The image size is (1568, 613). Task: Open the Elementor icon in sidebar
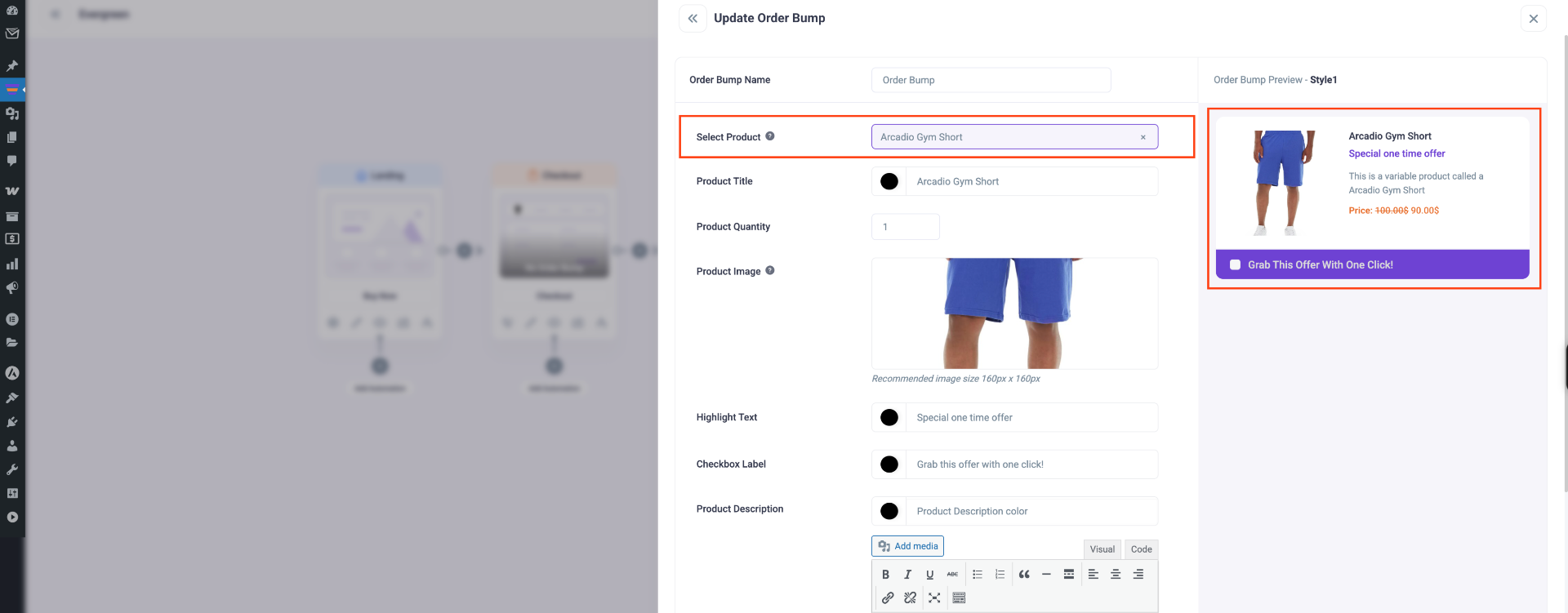click(x=12, y=319)
